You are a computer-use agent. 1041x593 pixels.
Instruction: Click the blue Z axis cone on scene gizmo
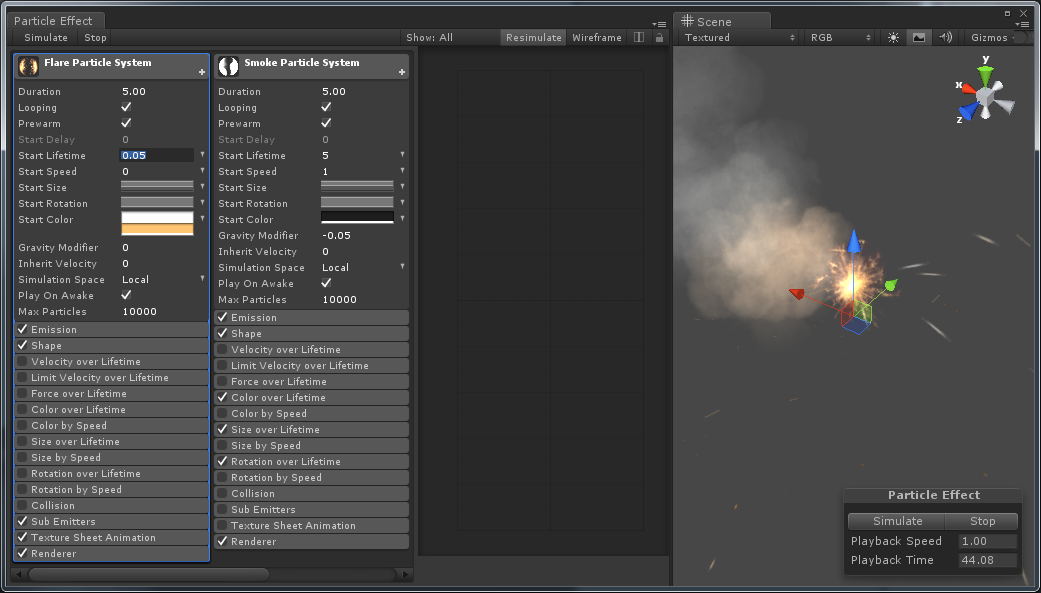(x=969, y=111)
